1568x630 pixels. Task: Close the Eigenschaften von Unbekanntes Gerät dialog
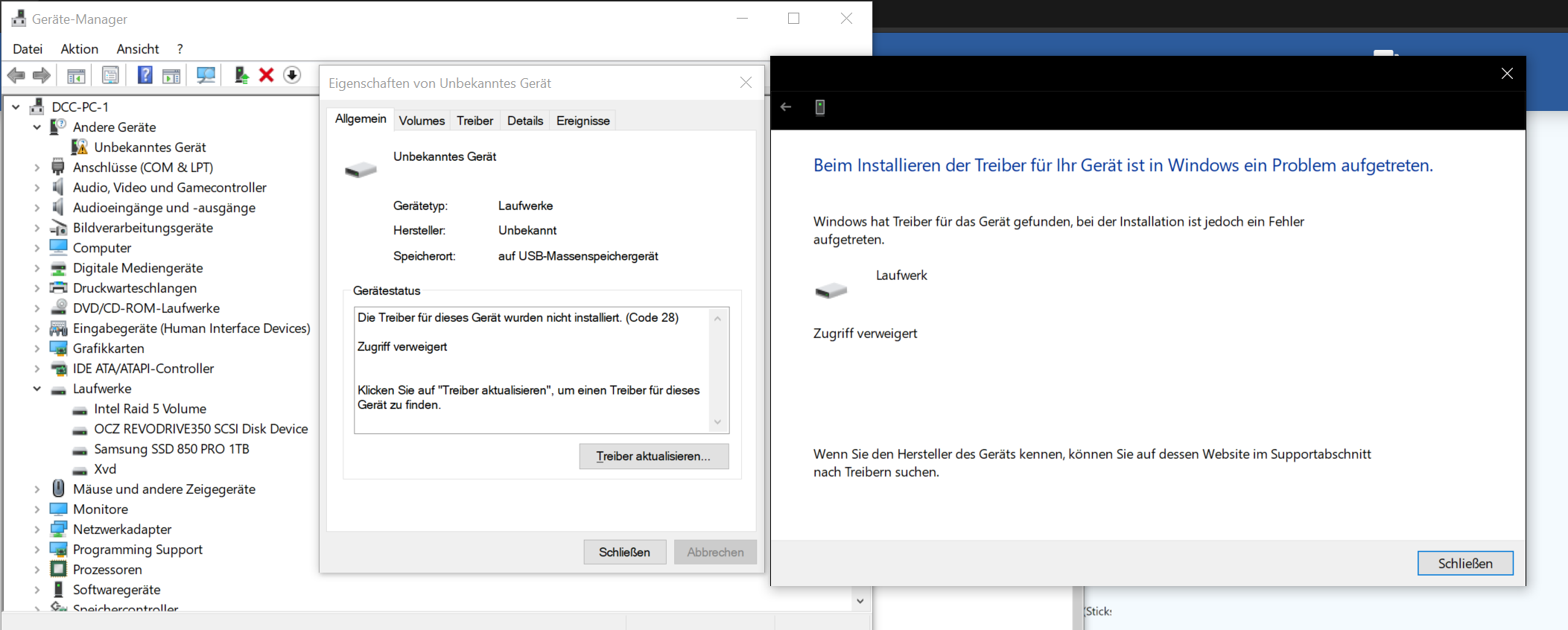pos(746,83)
